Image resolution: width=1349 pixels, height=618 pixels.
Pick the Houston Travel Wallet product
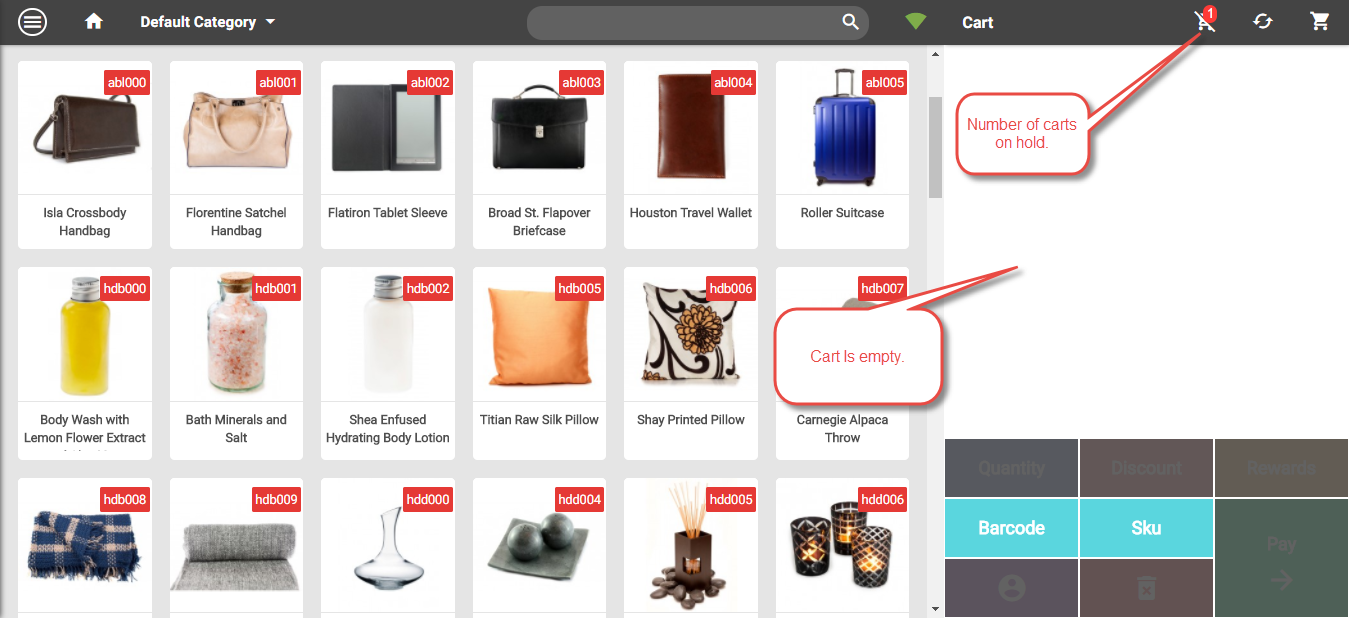point(690,155)
